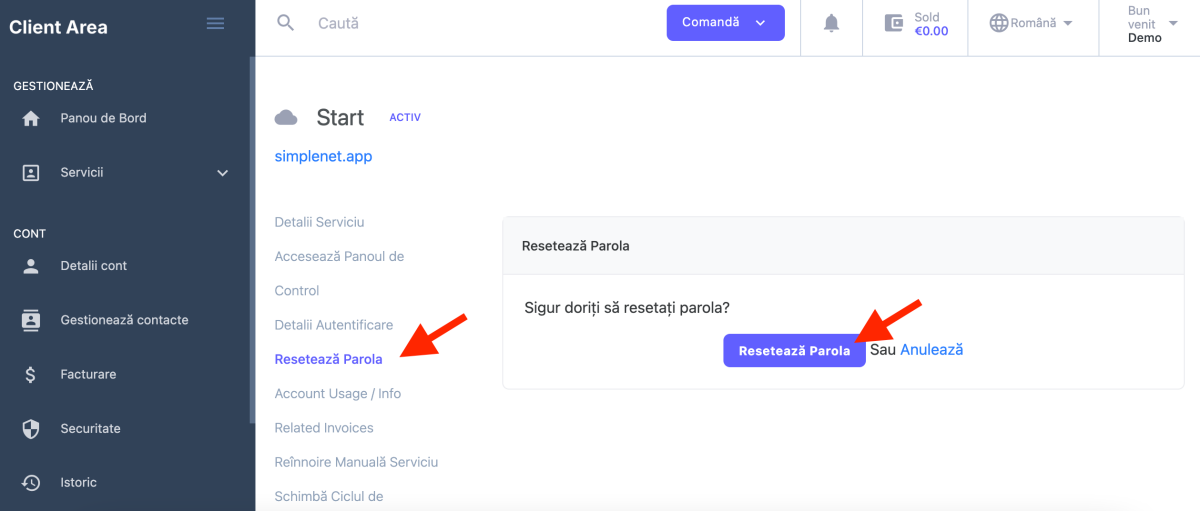
Task: Open the Bun venit Demo user menu
Action: [1150, 24]
